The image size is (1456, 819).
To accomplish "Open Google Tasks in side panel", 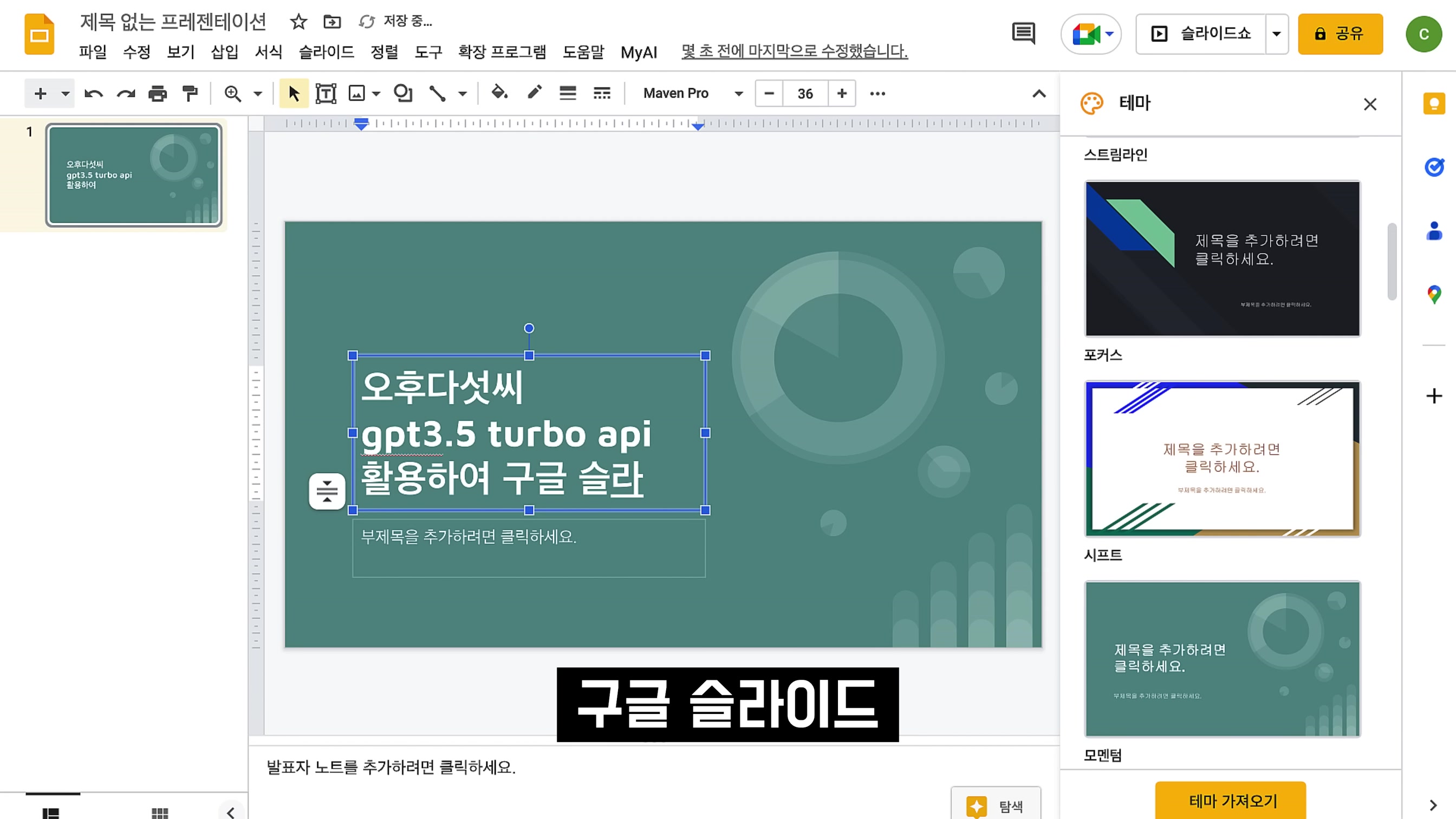I will point(1434,167).
